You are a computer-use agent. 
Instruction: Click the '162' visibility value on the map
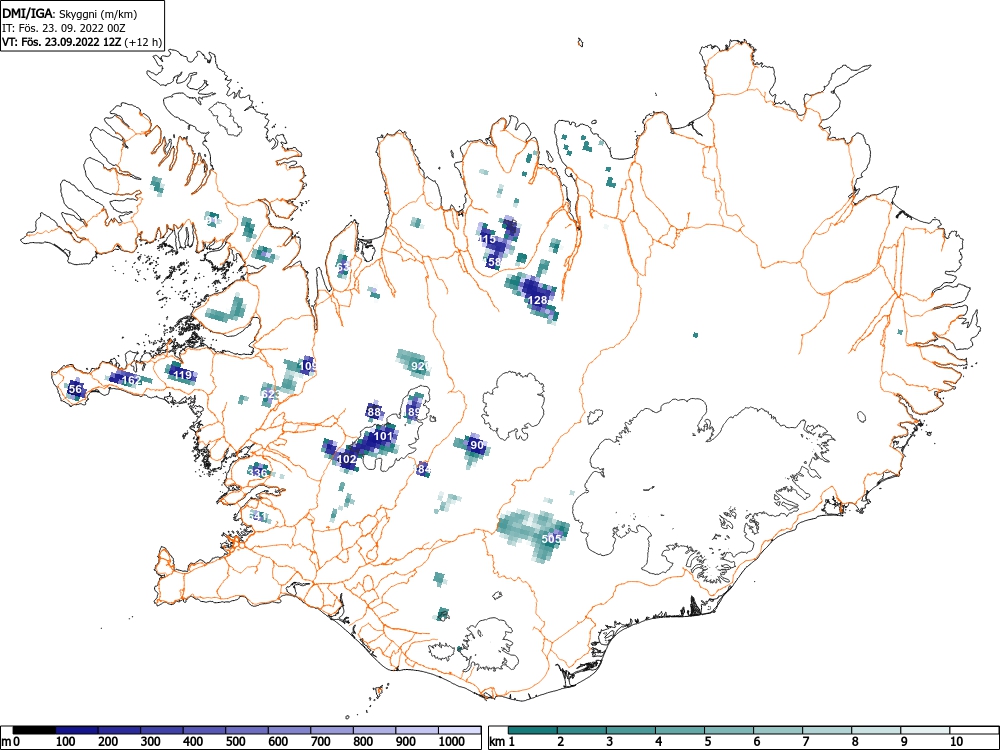coord(131,380)
